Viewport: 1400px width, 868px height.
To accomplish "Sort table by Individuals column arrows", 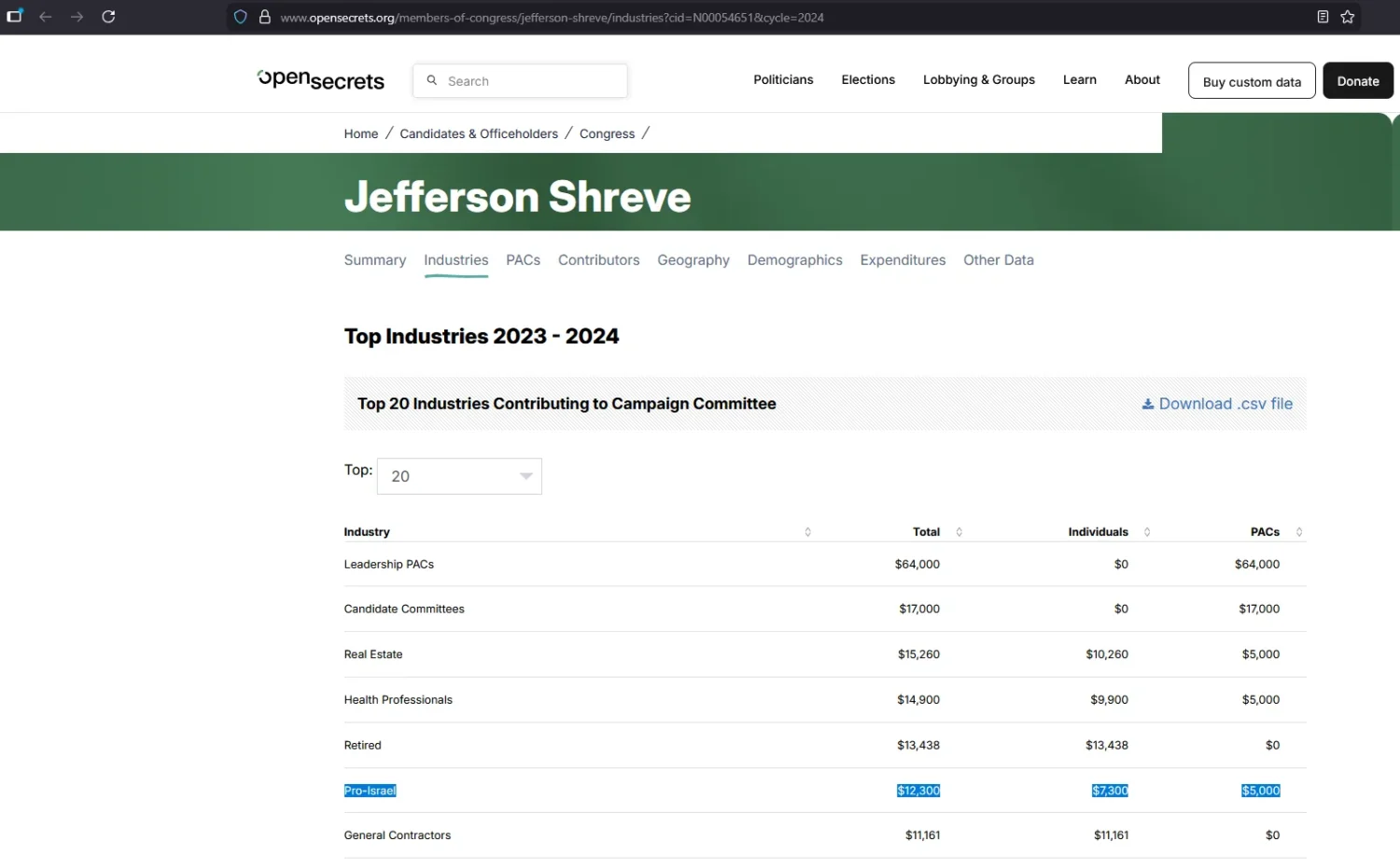I will coord(1147,532).
